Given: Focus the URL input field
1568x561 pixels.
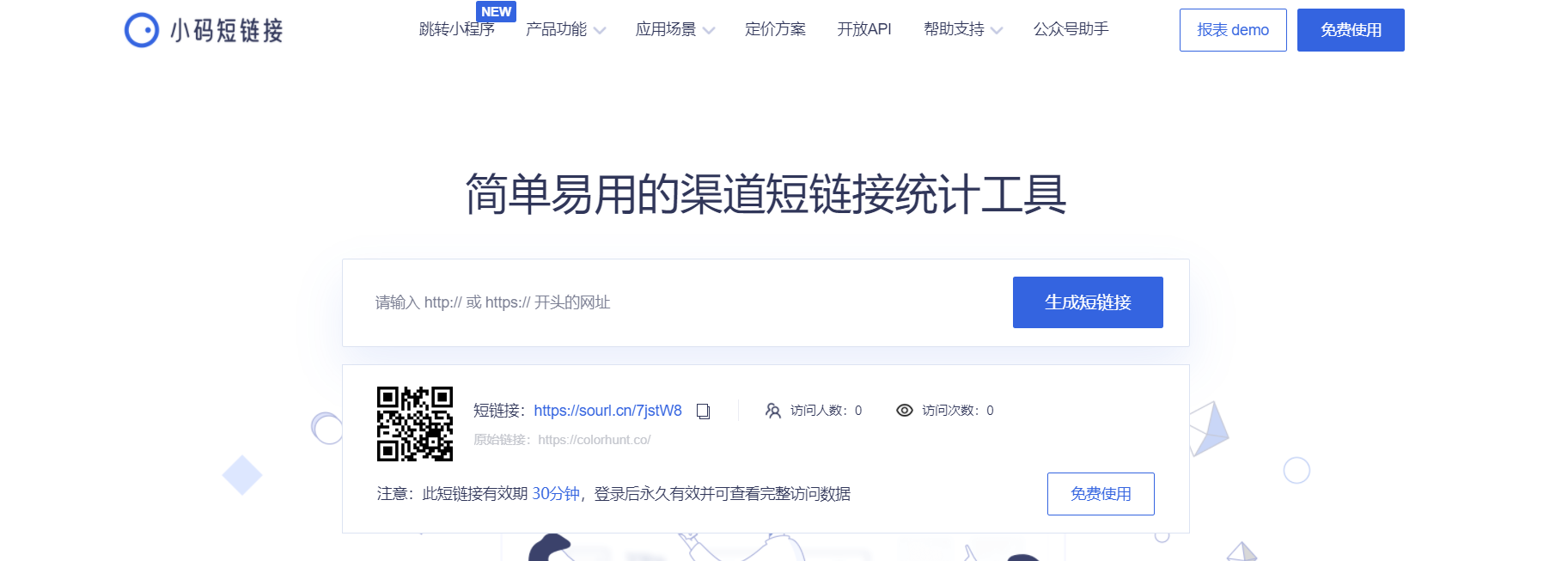Looking at the screenshot, I should click(679, 302).
